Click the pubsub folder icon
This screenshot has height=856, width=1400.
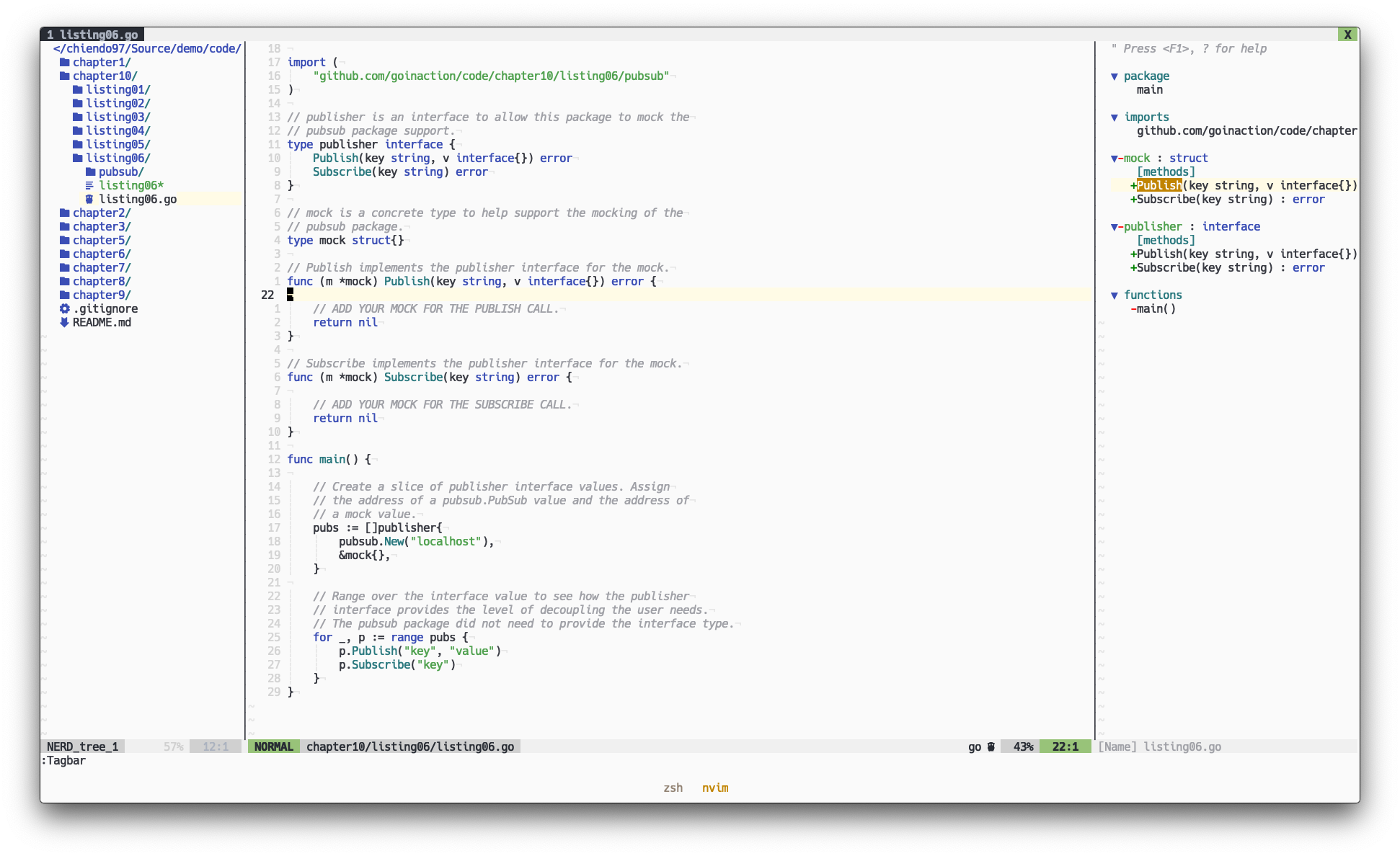click(90, 171)
